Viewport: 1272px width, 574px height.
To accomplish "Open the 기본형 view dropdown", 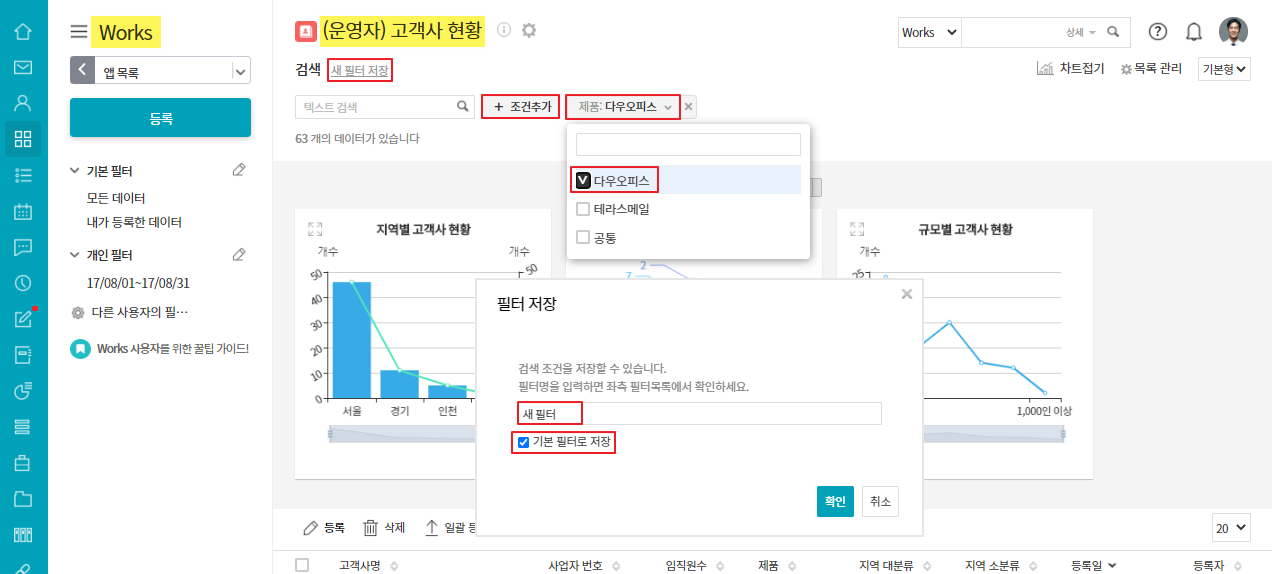I will [1224, 69].
